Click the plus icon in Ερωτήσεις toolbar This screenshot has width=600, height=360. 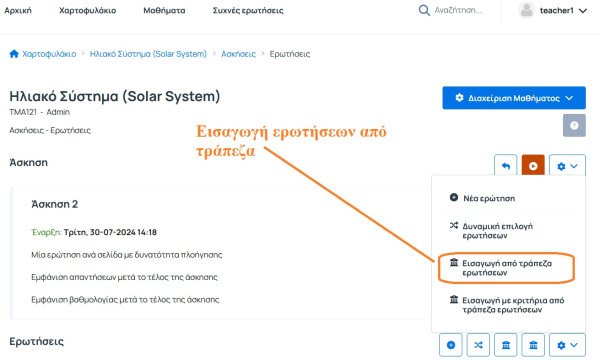point(451,345)
